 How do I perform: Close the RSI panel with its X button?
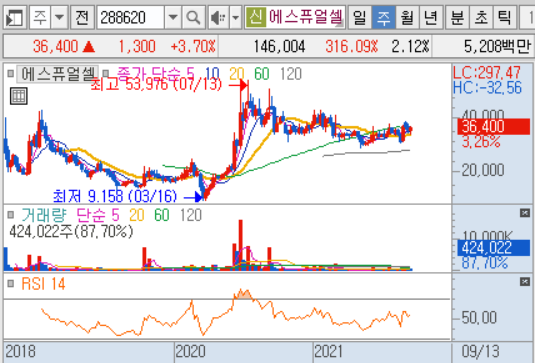click(x=525, y=281)
